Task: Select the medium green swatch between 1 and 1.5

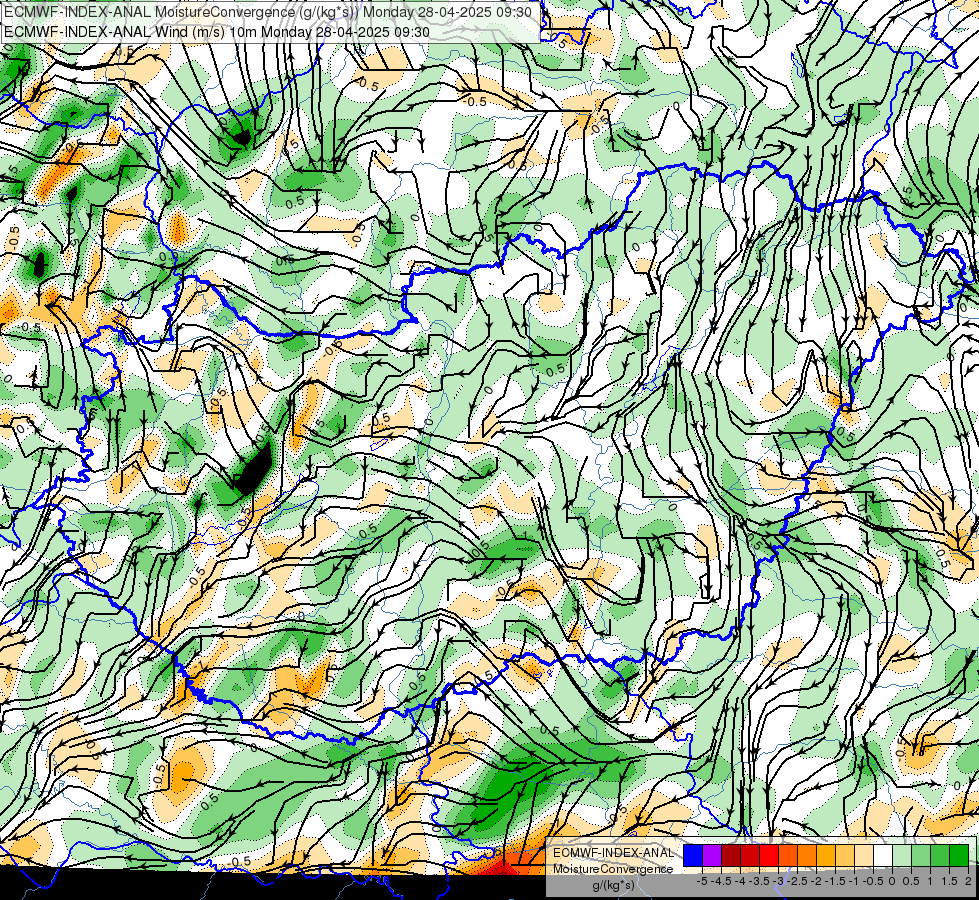Action: coord(940,855)
